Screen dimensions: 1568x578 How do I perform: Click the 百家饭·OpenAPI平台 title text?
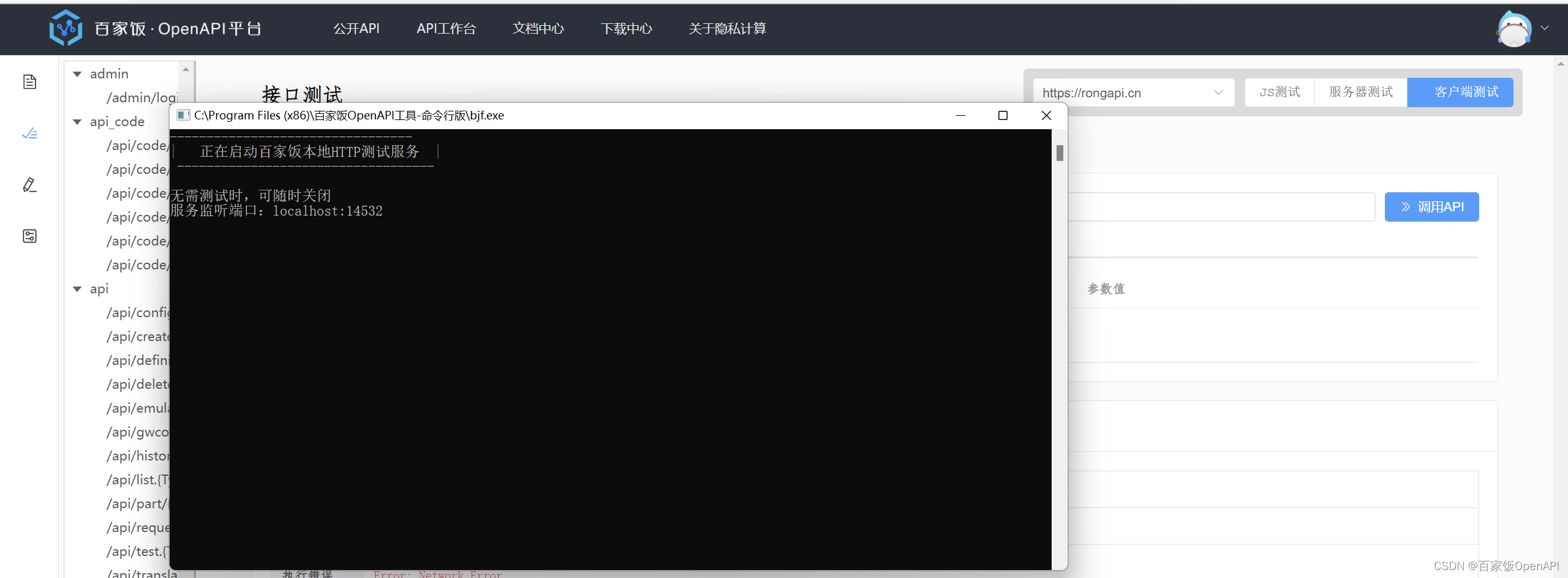[x=178, y=29]
